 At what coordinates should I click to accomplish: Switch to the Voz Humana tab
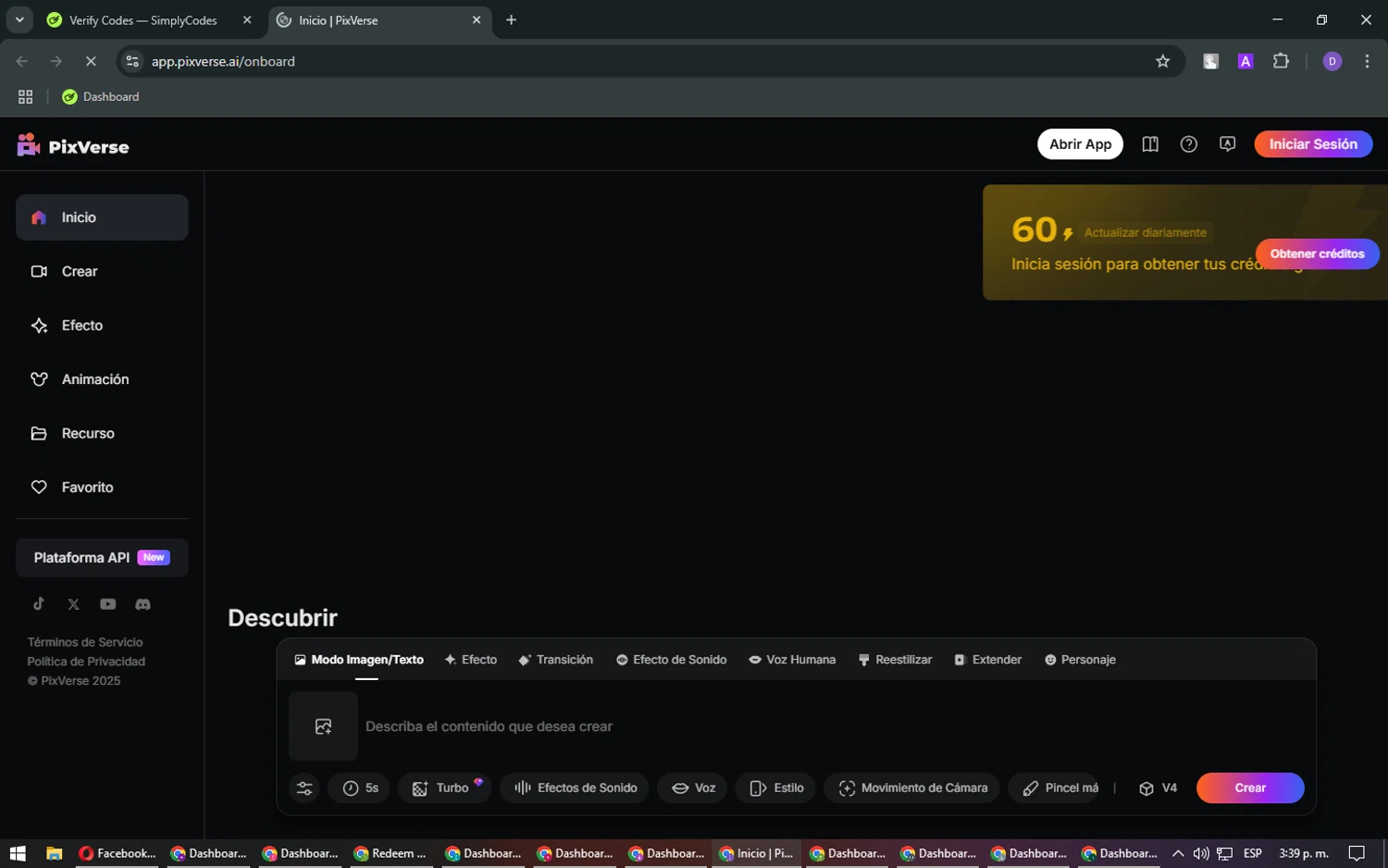(792, 660)
